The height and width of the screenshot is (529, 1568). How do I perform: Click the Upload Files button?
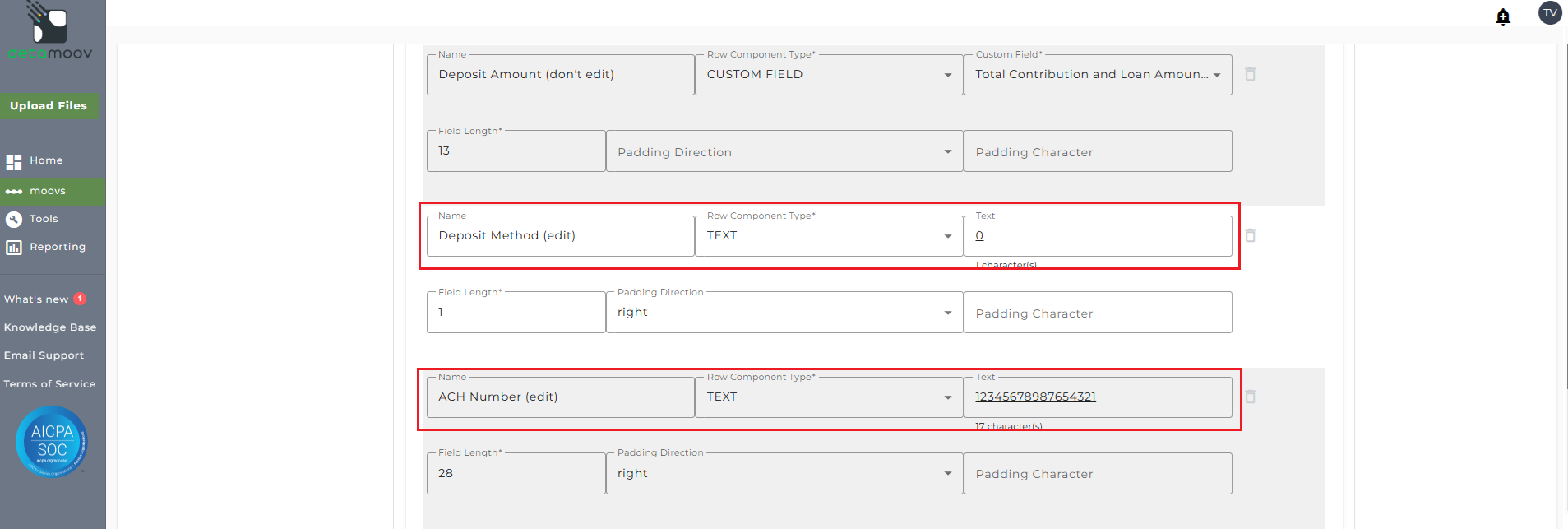(x=49, y=106)
